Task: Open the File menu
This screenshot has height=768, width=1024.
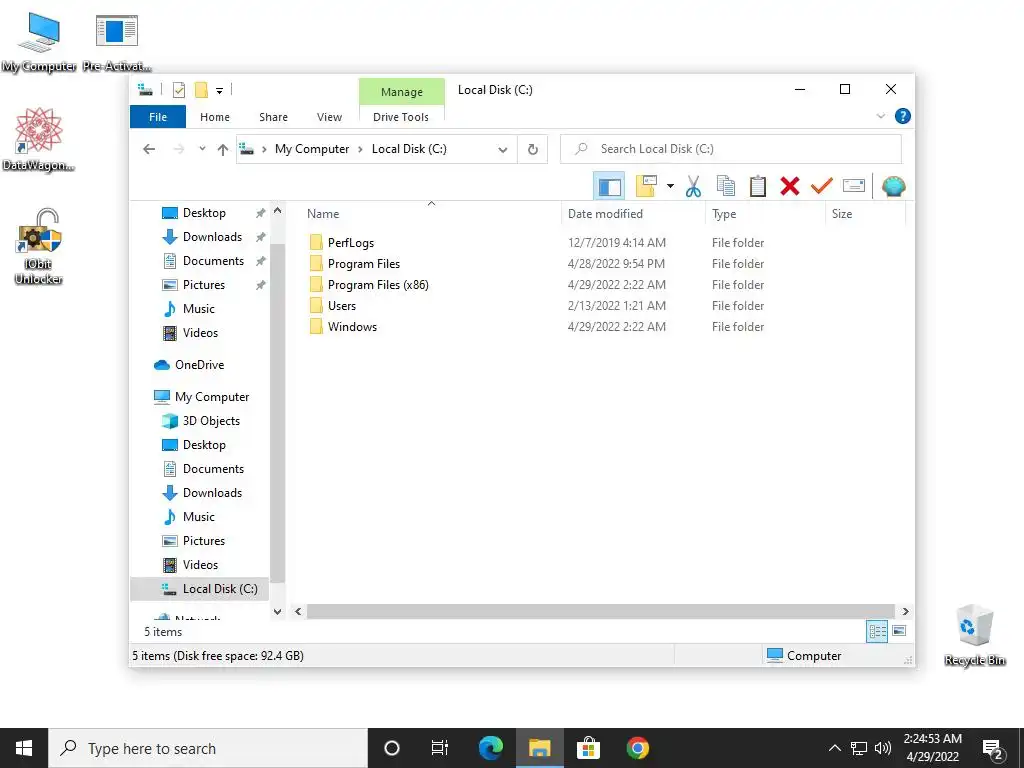Action: point(158,117)
